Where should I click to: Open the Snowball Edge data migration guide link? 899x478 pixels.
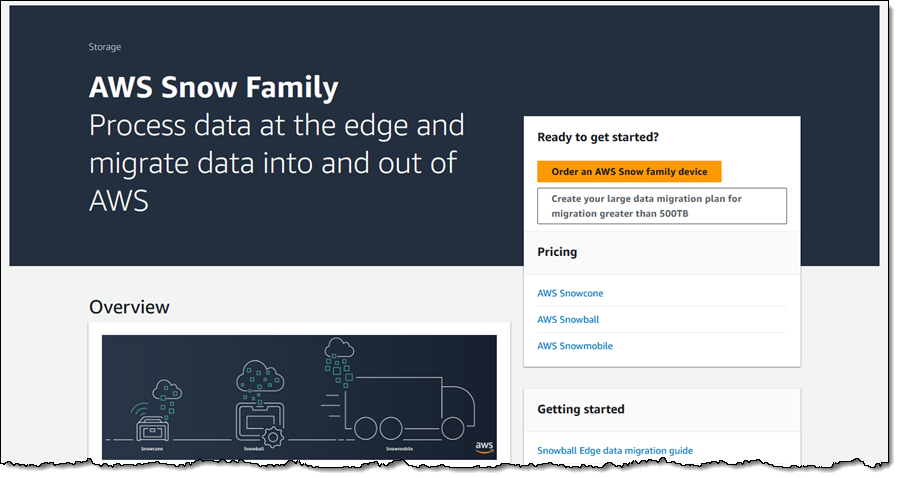[615, 450]
